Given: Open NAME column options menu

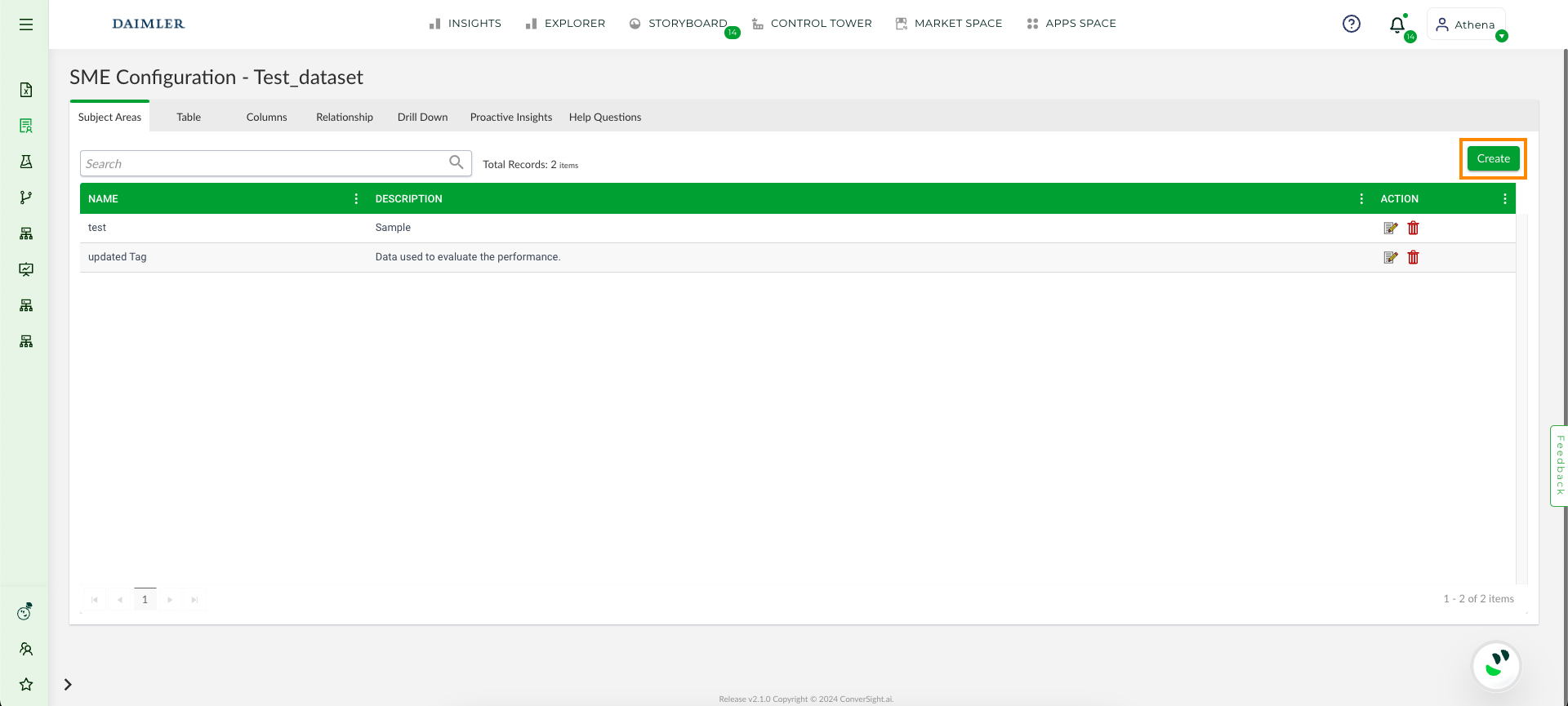Looking at the screenshot, I should (x=356, y=198).
